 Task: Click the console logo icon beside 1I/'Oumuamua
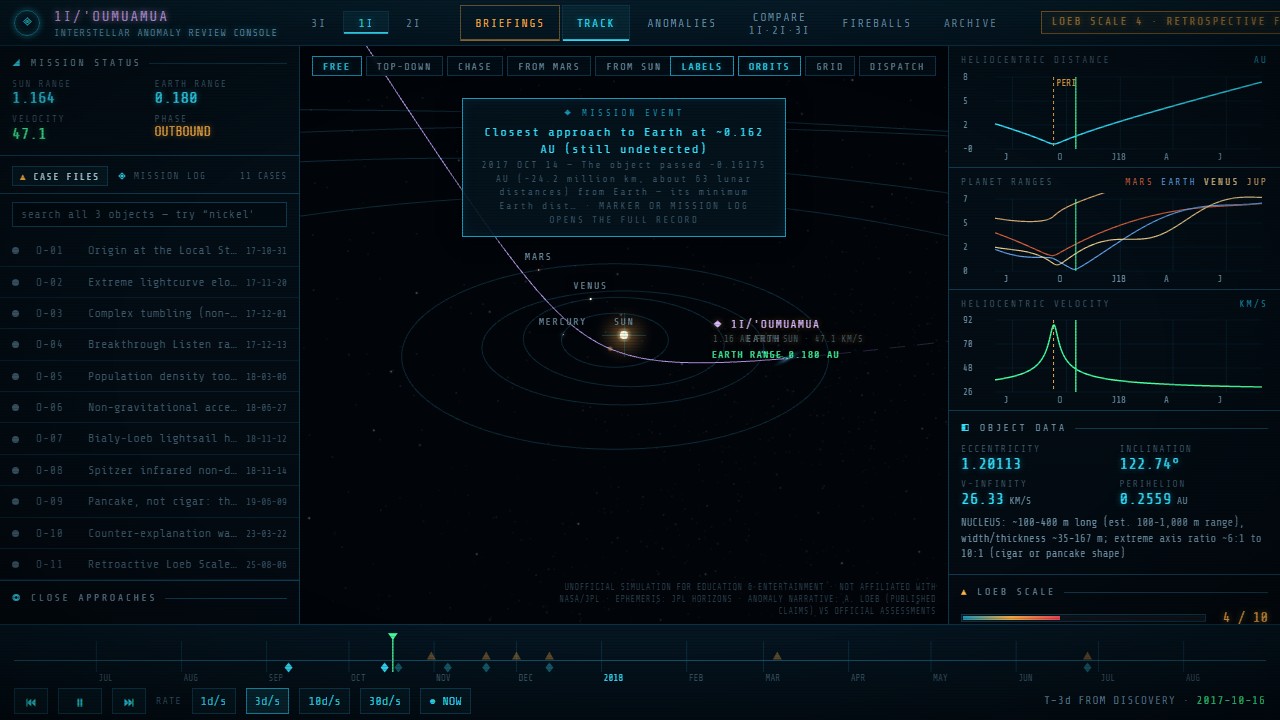pyautogui.click(x=27, y=22)
